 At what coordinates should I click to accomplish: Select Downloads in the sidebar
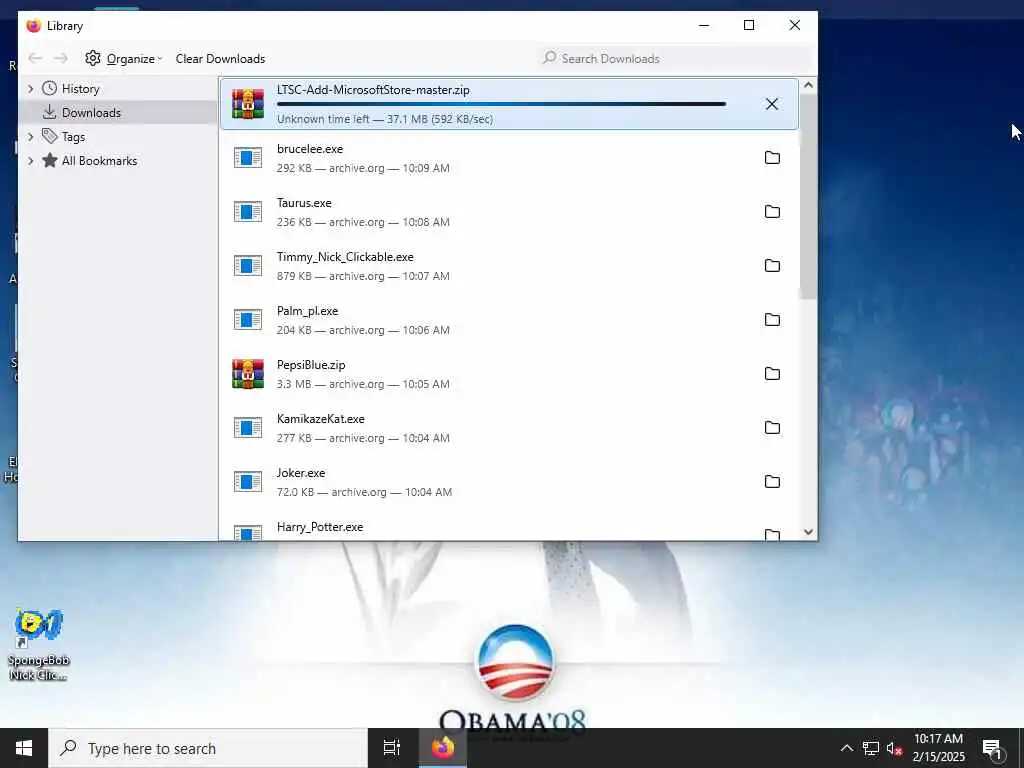click(x=91, y=112)
